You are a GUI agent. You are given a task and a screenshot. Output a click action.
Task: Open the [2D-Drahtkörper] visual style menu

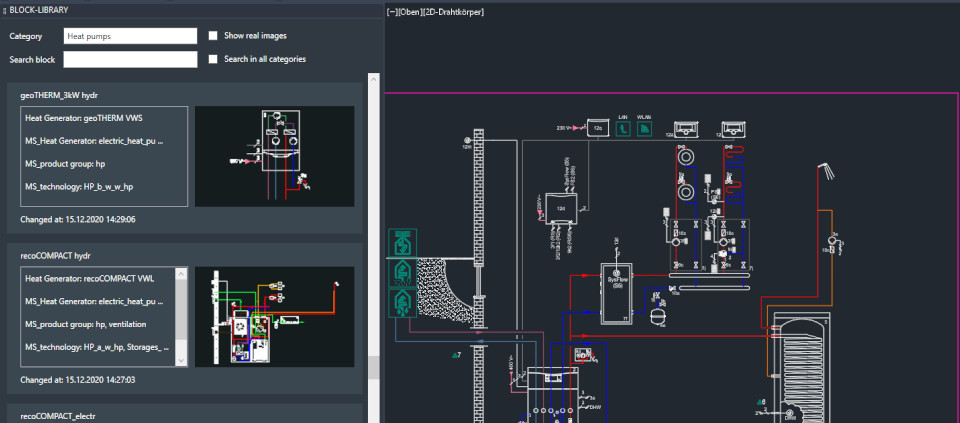pos(452,12)
